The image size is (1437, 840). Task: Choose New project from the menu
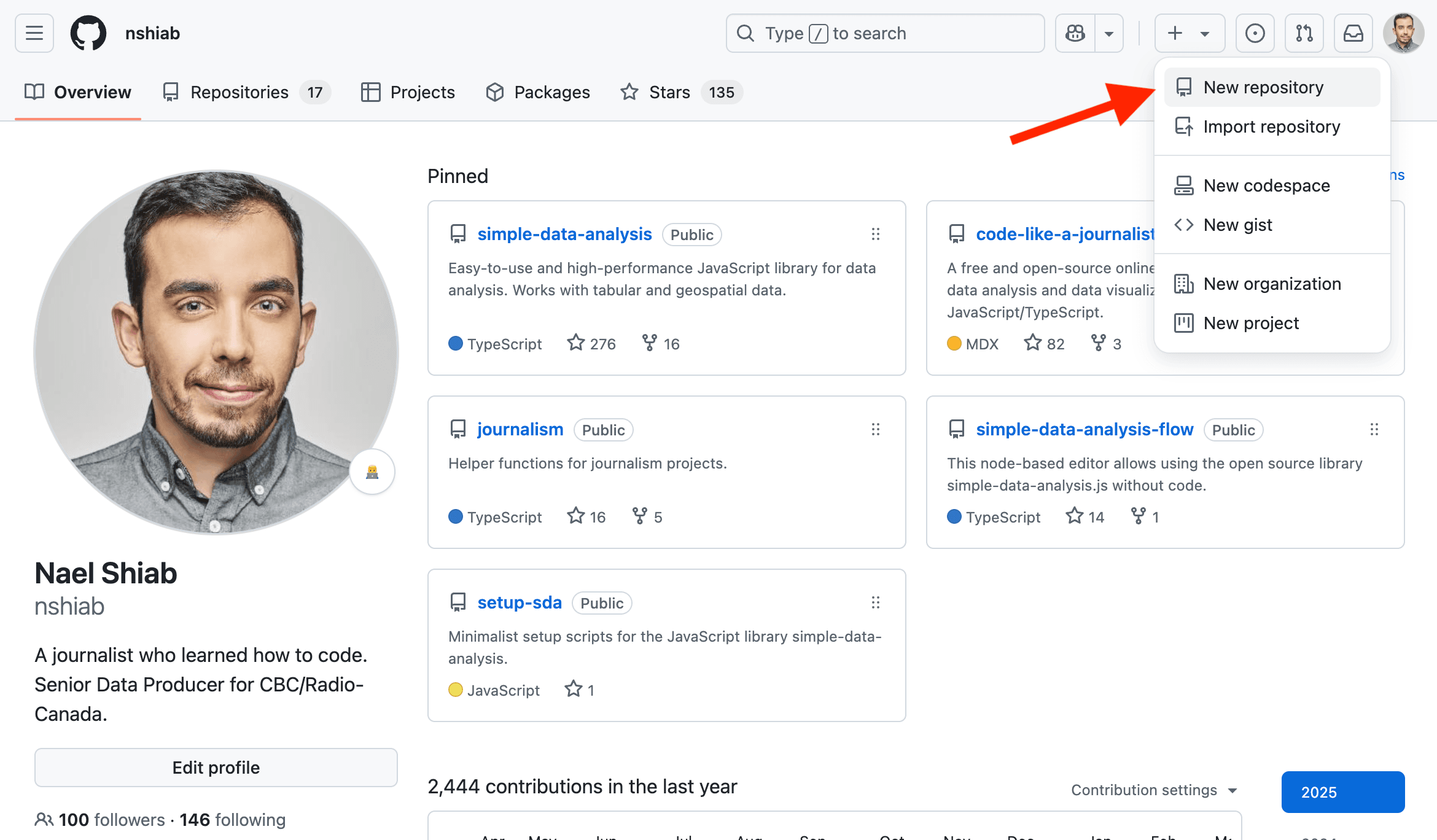coord(1272,323)
